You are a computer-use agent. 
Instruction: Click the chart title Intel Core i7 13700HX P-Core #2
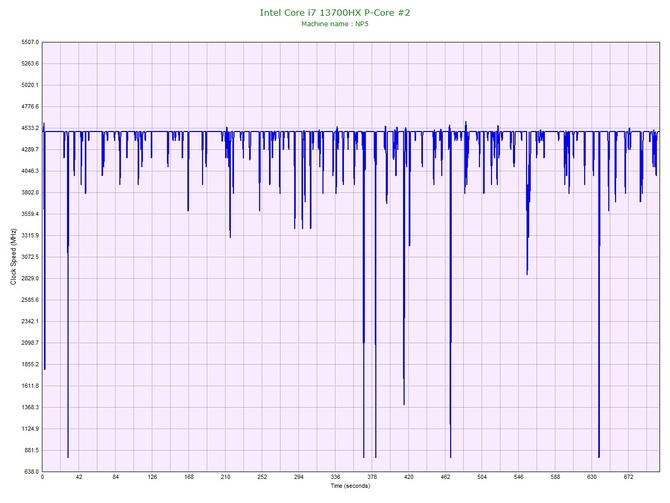tap(335, 12)
